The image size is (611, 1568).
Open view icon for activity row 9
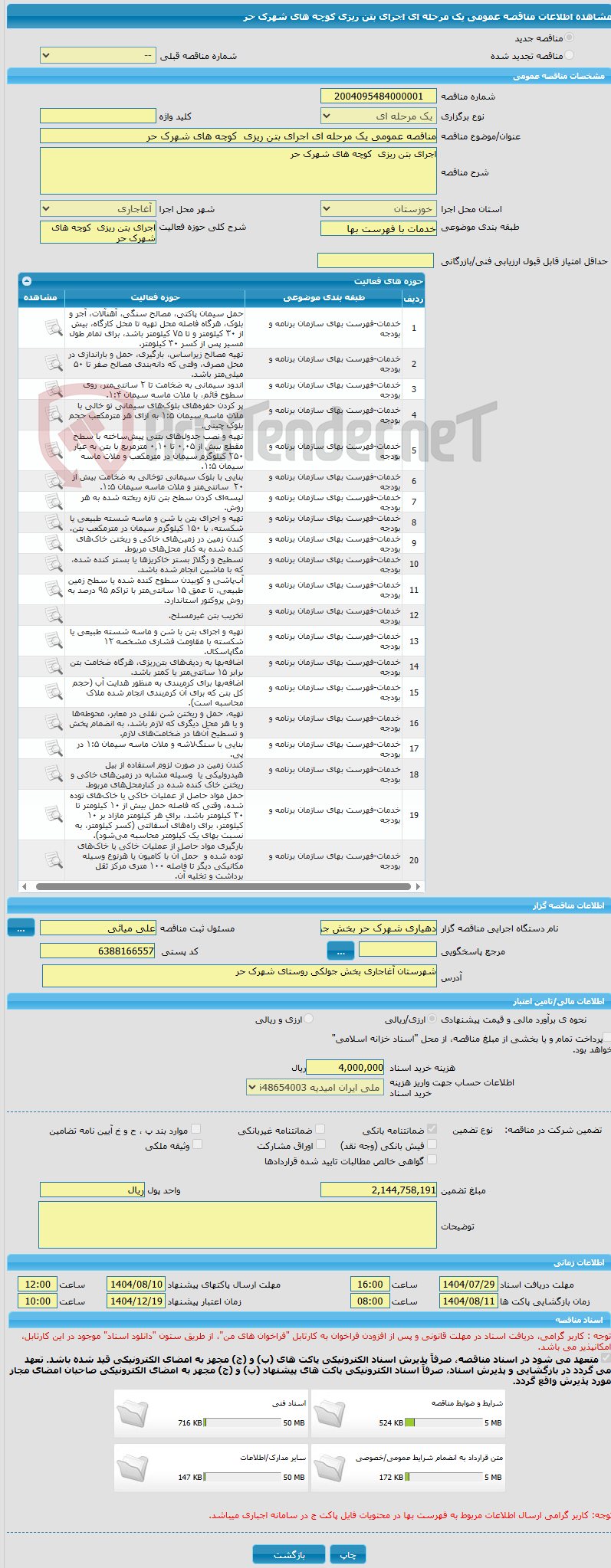click(x=53, y=543)
